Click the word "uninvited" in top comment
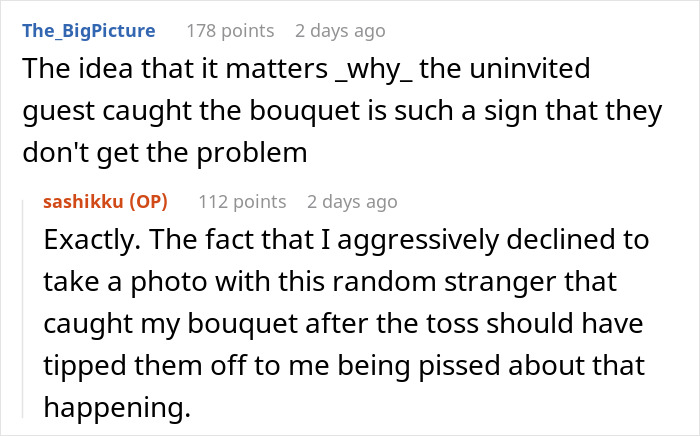 [x=532, y=71]
